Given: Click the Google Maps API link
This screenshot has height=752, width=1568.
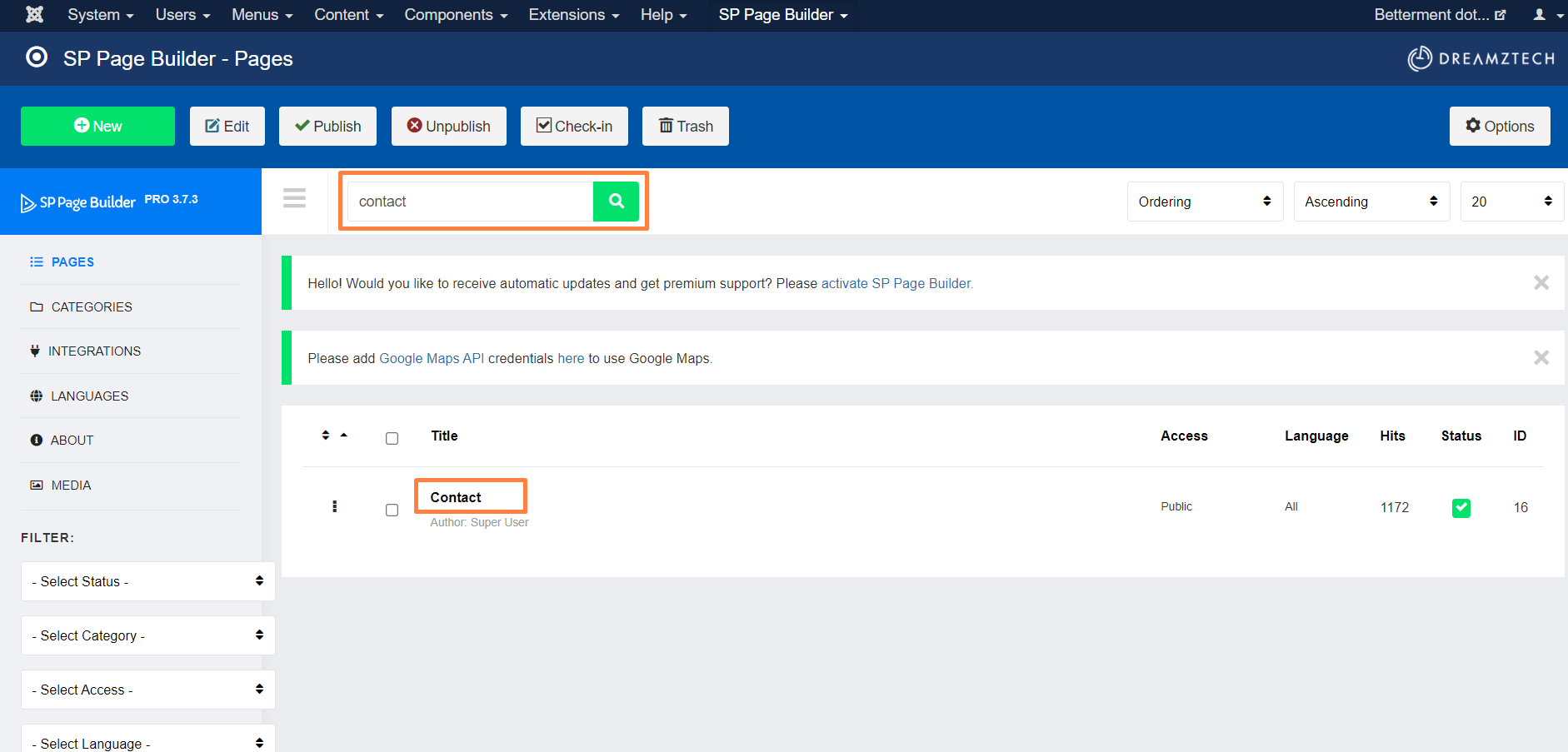Looking at the screenshot, I should (x=432, y=358).
